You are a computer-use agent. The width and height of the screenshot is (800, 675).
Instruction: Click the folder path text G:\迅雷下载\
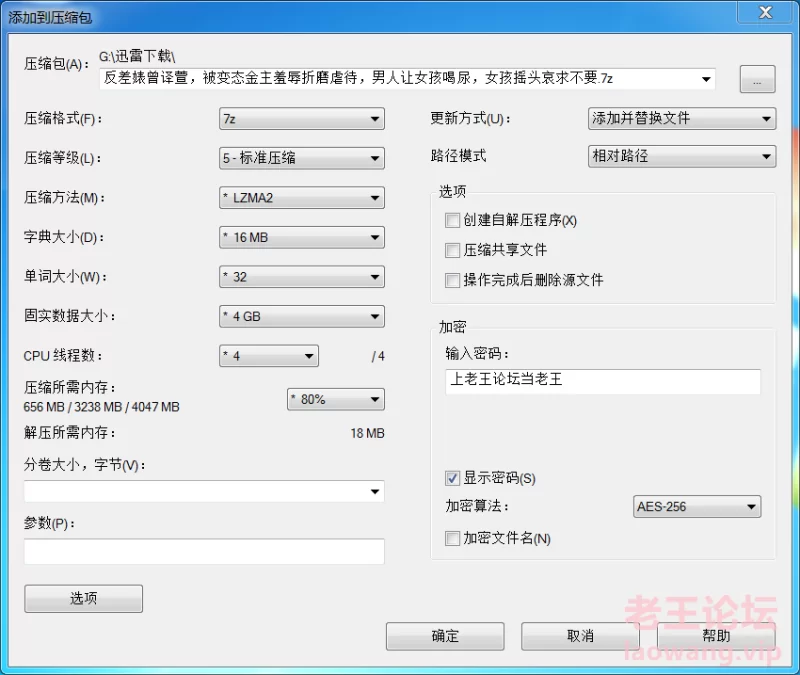click(x=137, y=56)
